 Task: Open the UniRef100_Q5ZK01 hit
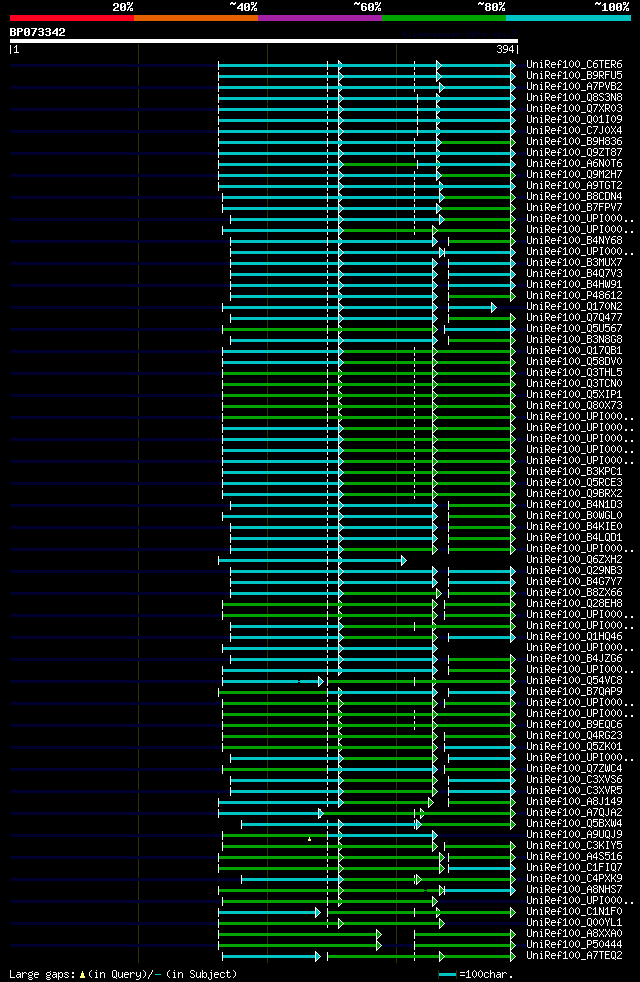click(574, 747)
